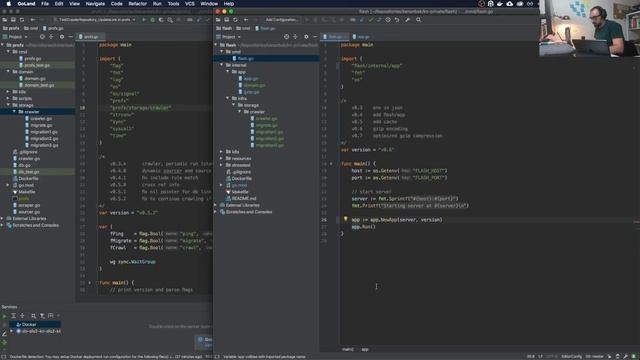
Task: Click the Save All icon in prohx toolbar
Action: [x=13, y=20]
